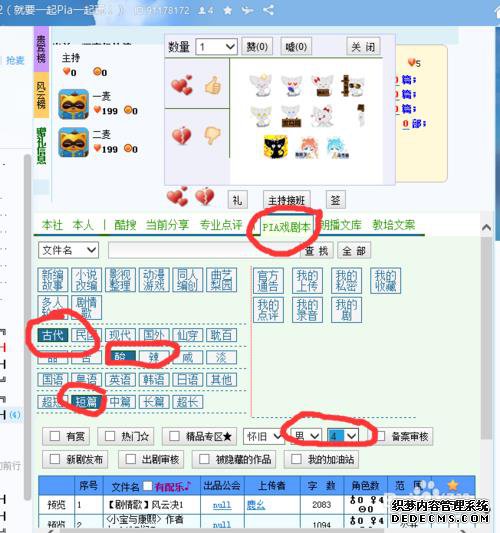The height and width of the screenshot is (533, 500).
Task: Click the 一麦 raccoon avatar
Action: [x=73, y=104]
